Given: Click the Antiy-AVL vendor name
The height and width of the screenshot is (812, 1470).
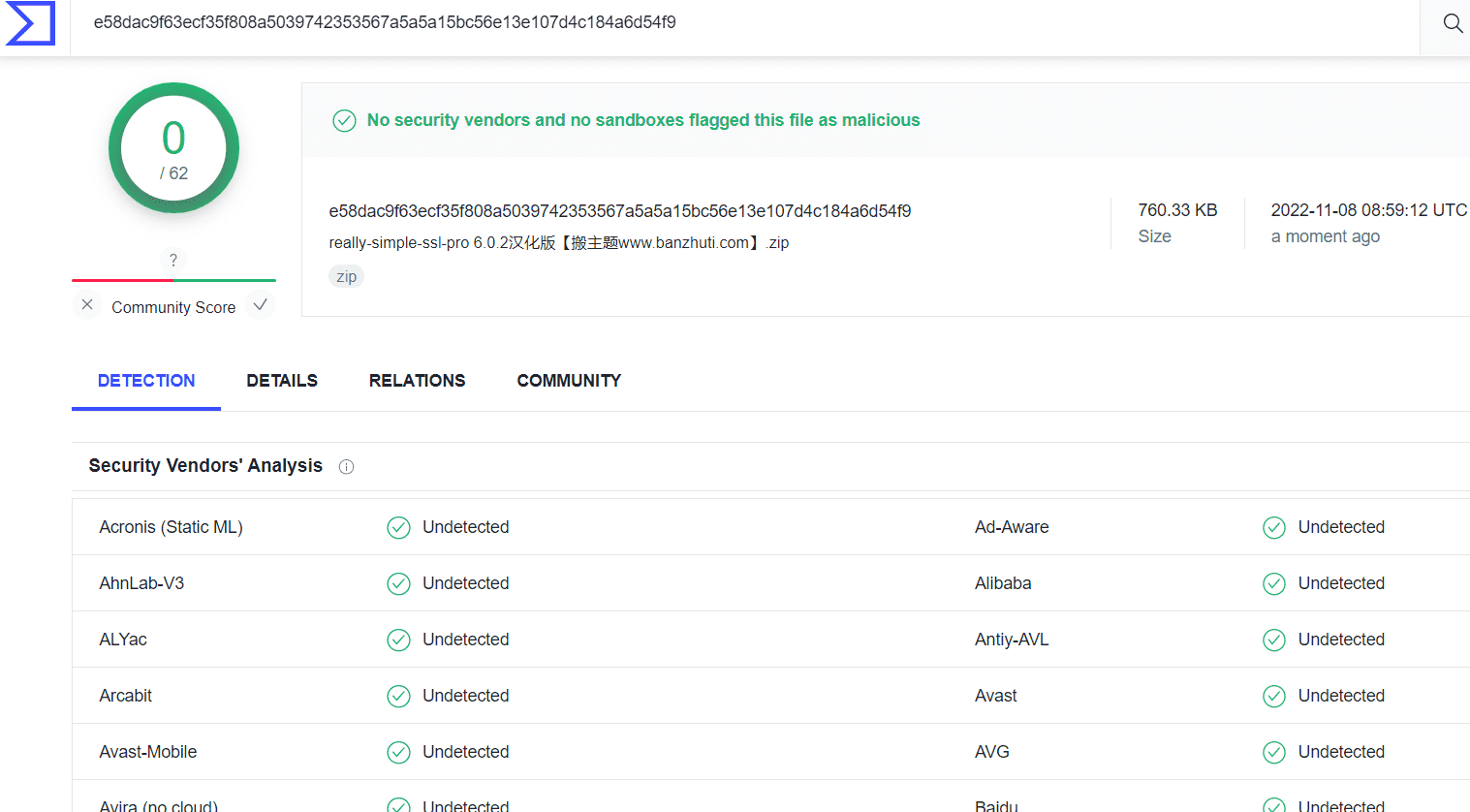Looking at the screenshot, I should [1012, 640].
